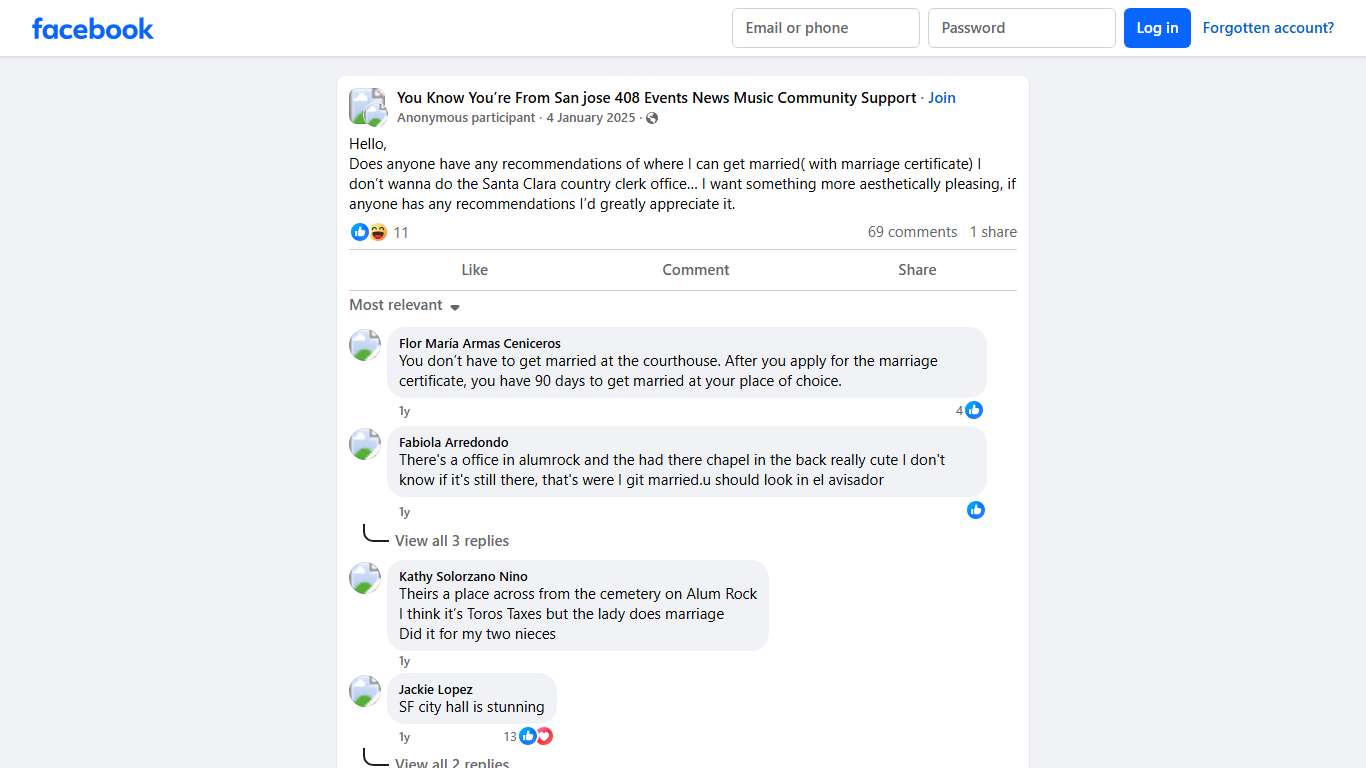
Task: Expand View all 3 replies
Action: 452,541
